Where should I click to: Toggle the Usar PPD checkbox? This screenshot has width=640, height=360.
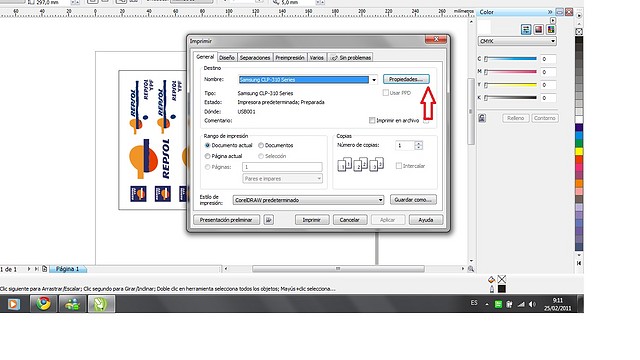pos(385,93)
